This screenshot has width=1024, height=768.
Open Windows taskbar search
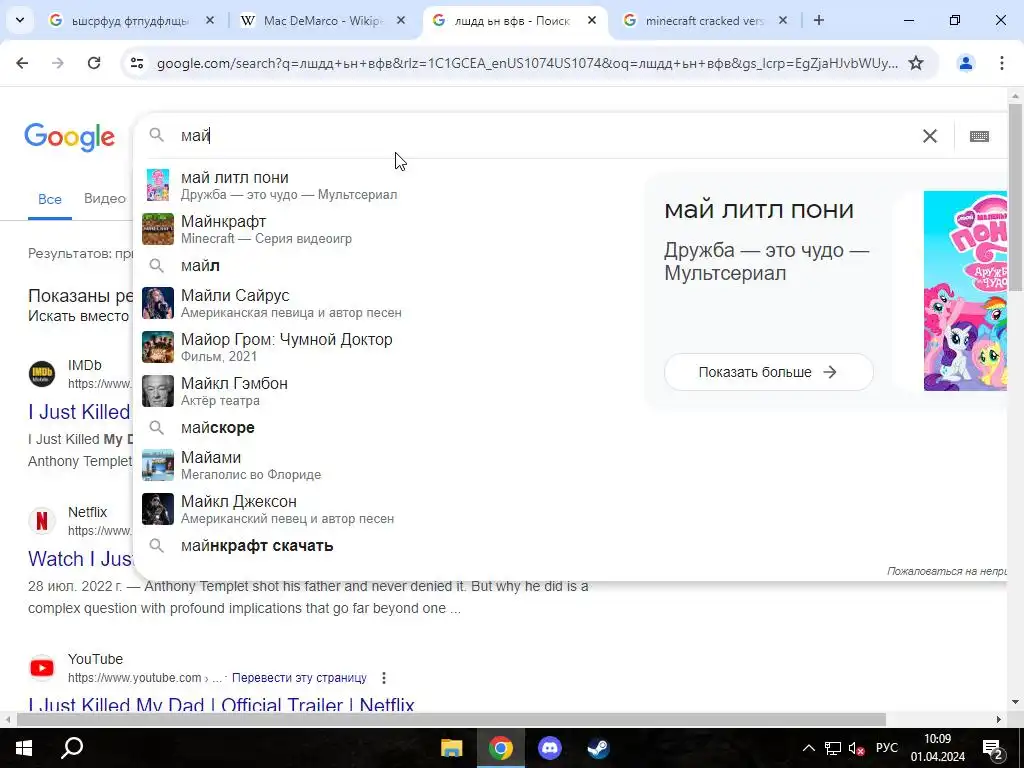click(72, 748)
